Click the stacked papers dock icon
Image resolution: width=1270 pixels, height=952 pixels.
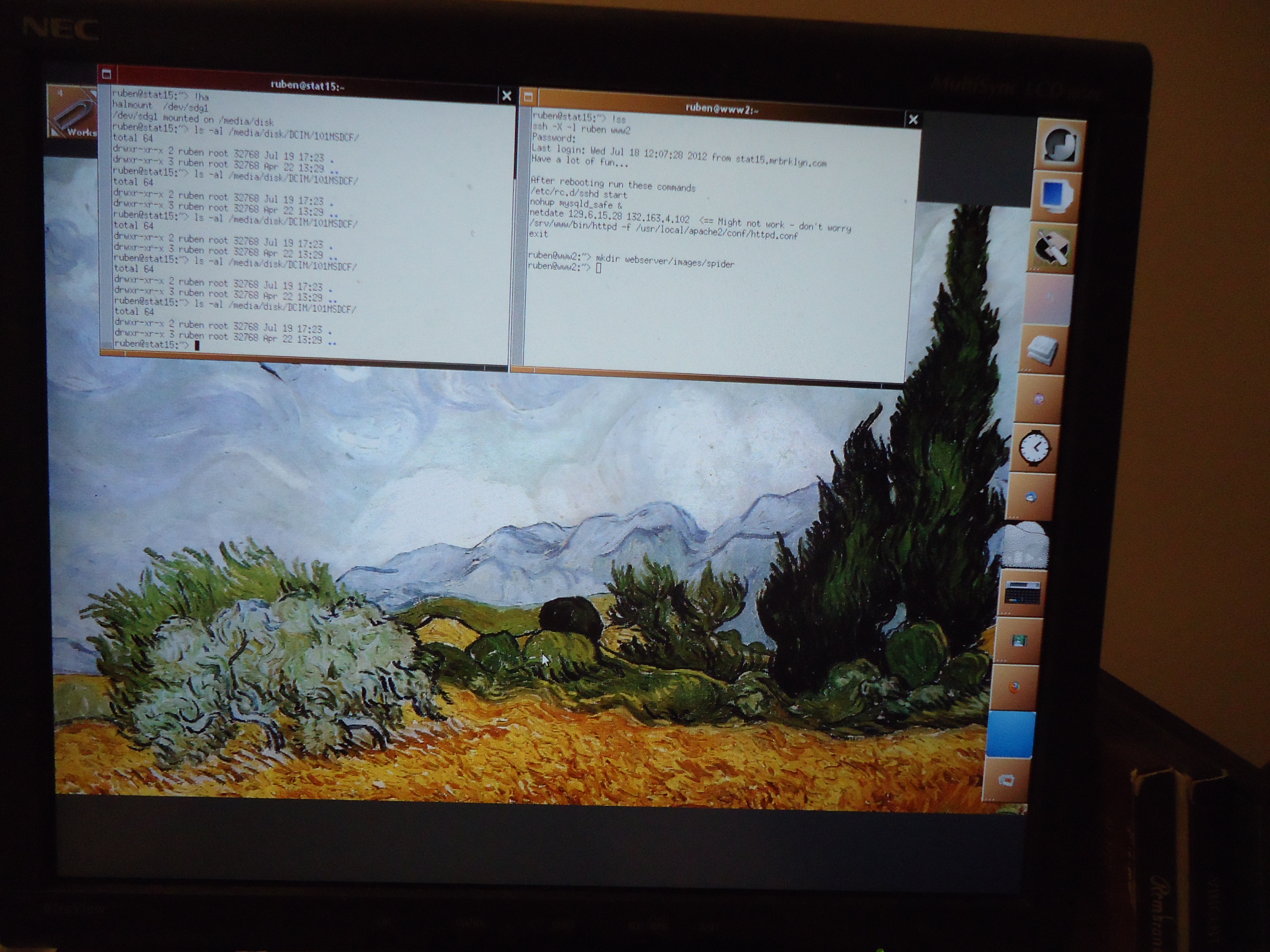(x=1044, y=350)
